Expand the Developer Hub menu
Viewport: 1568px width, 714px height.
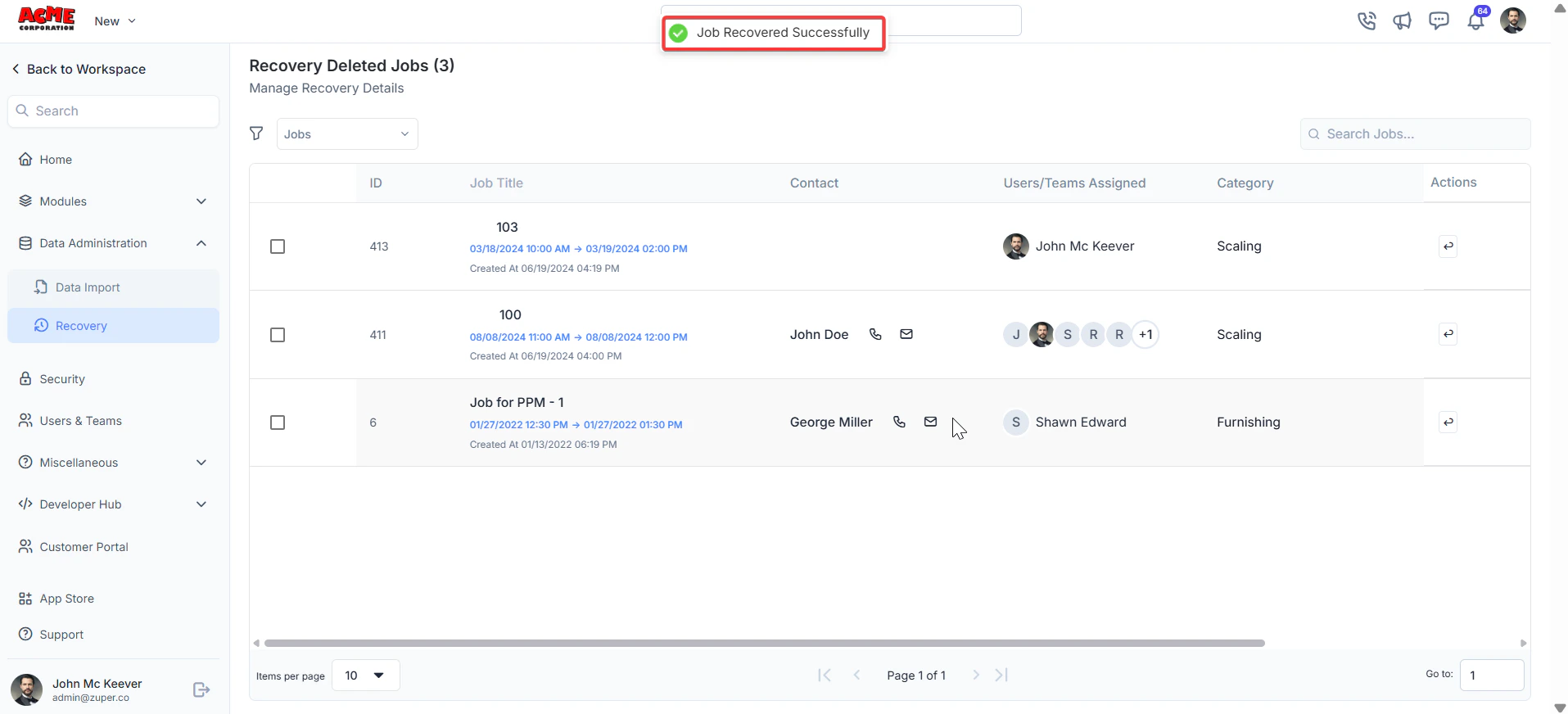click(113, 504)
